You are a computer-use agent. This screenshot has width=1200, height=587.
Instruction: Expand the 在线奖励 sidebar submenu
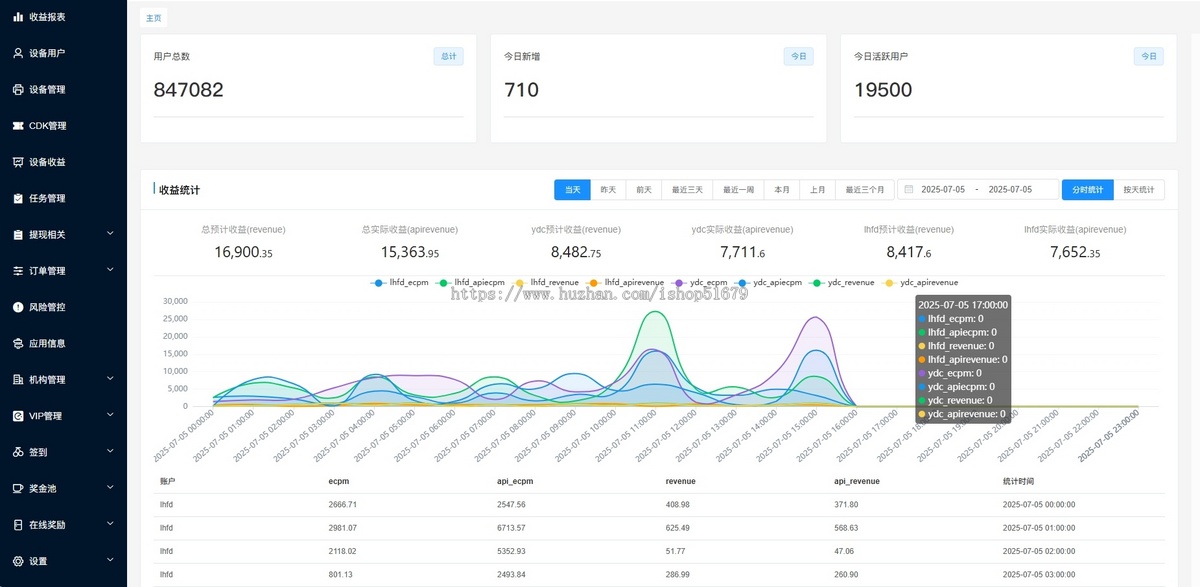[110, 524]
